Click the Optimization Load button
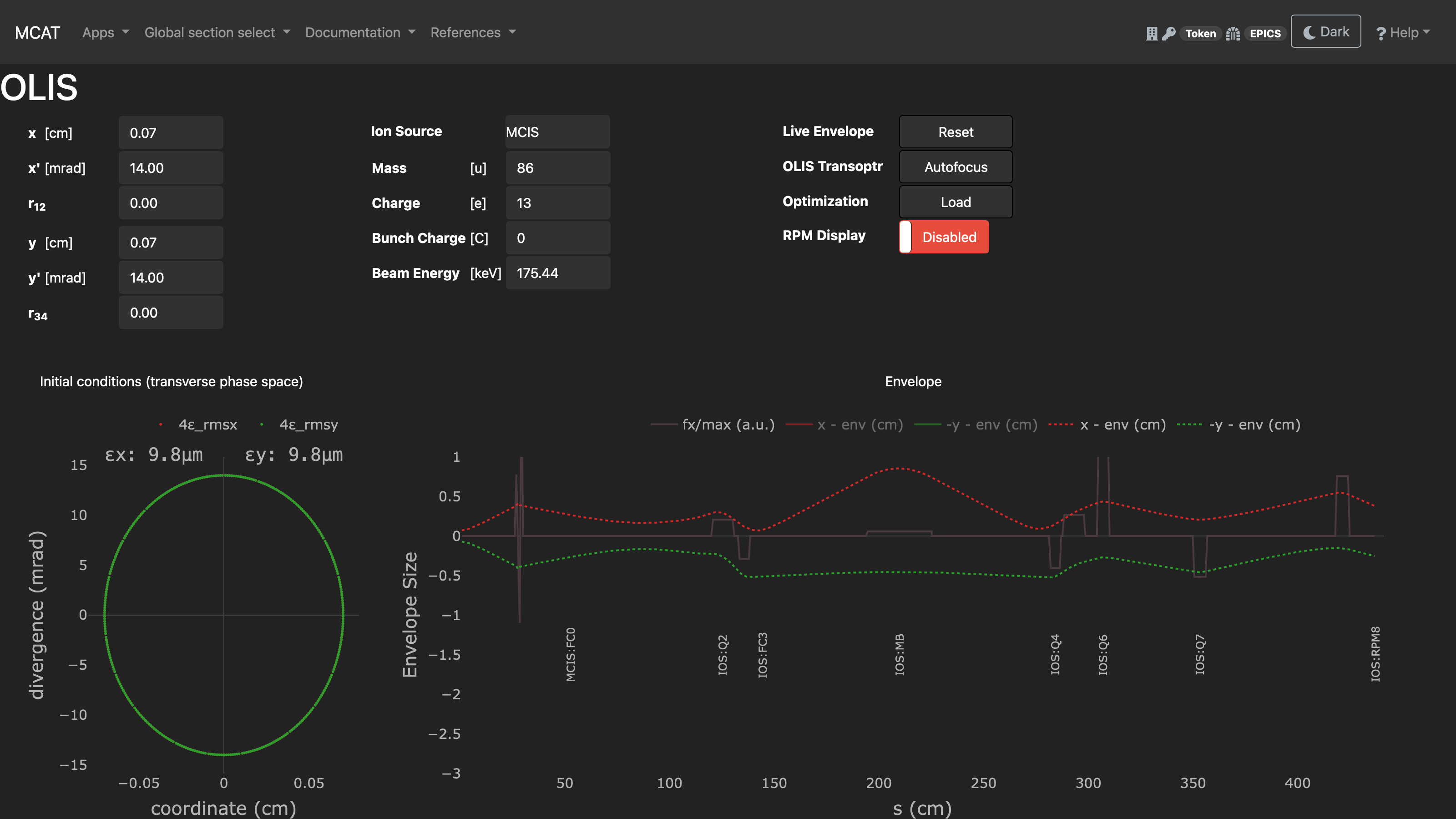Viewport: 1456px width, 819px height. pyautogui.click(x=954, y=202)
